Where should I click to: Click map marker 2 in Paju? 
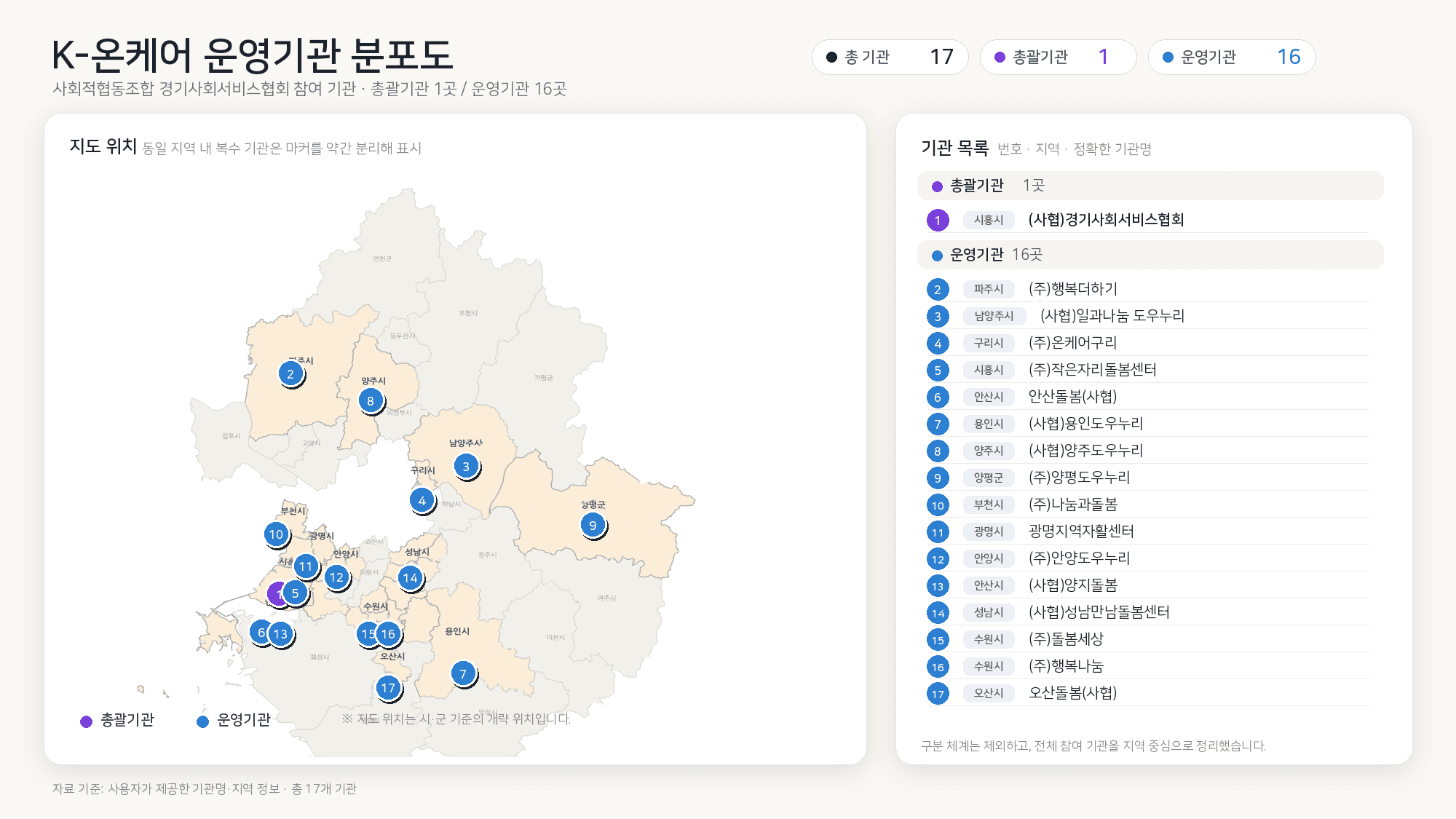pos(290,373)
